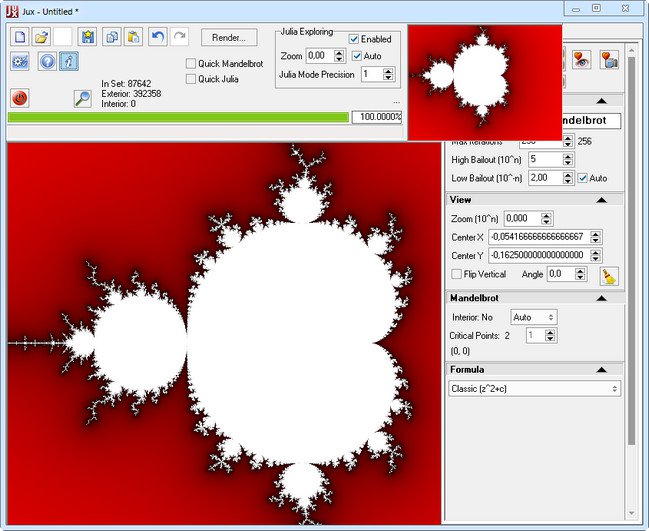Click the heart-and-eye favorite view icon
Image resolution: width=649 pixels, height=531 pixels.
pos(582,60)
